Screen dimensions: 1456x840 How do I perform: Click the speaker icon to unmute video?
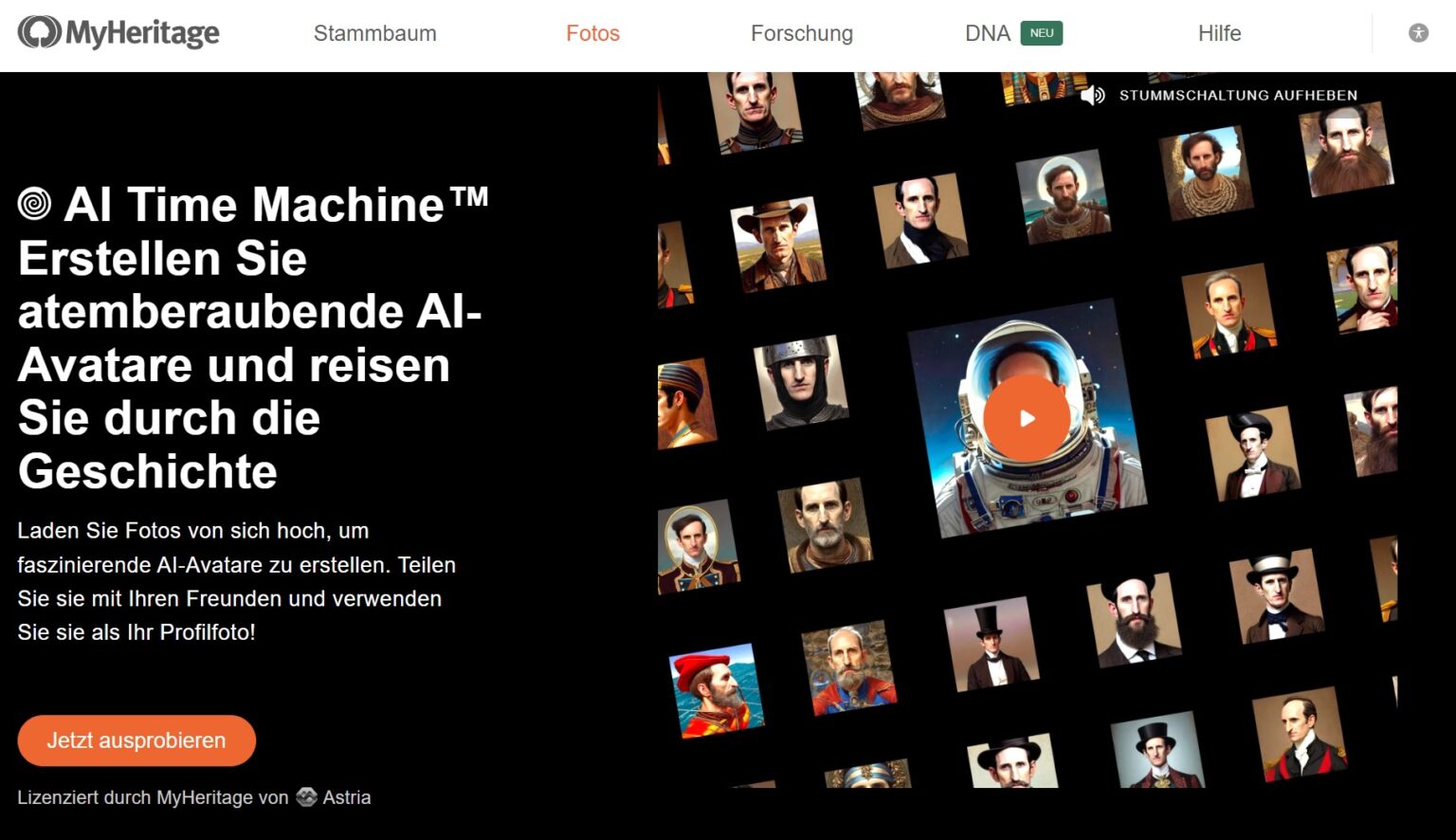click(1095, 95)
